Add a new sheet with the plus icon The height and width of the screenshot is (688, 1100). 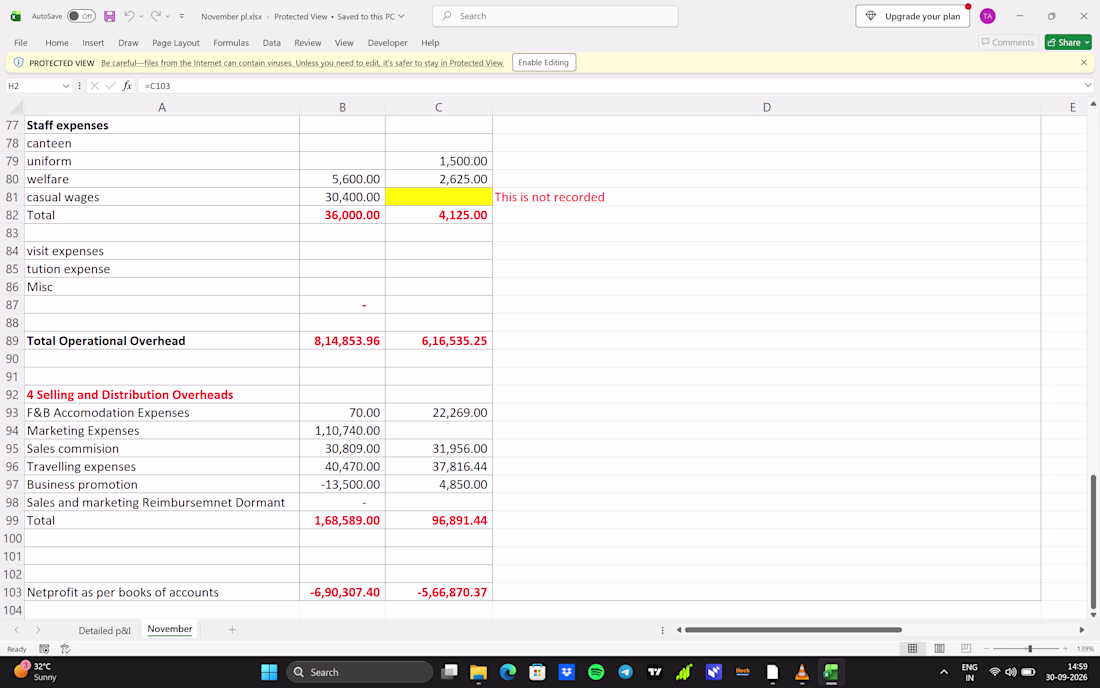(x=232, y=630)
